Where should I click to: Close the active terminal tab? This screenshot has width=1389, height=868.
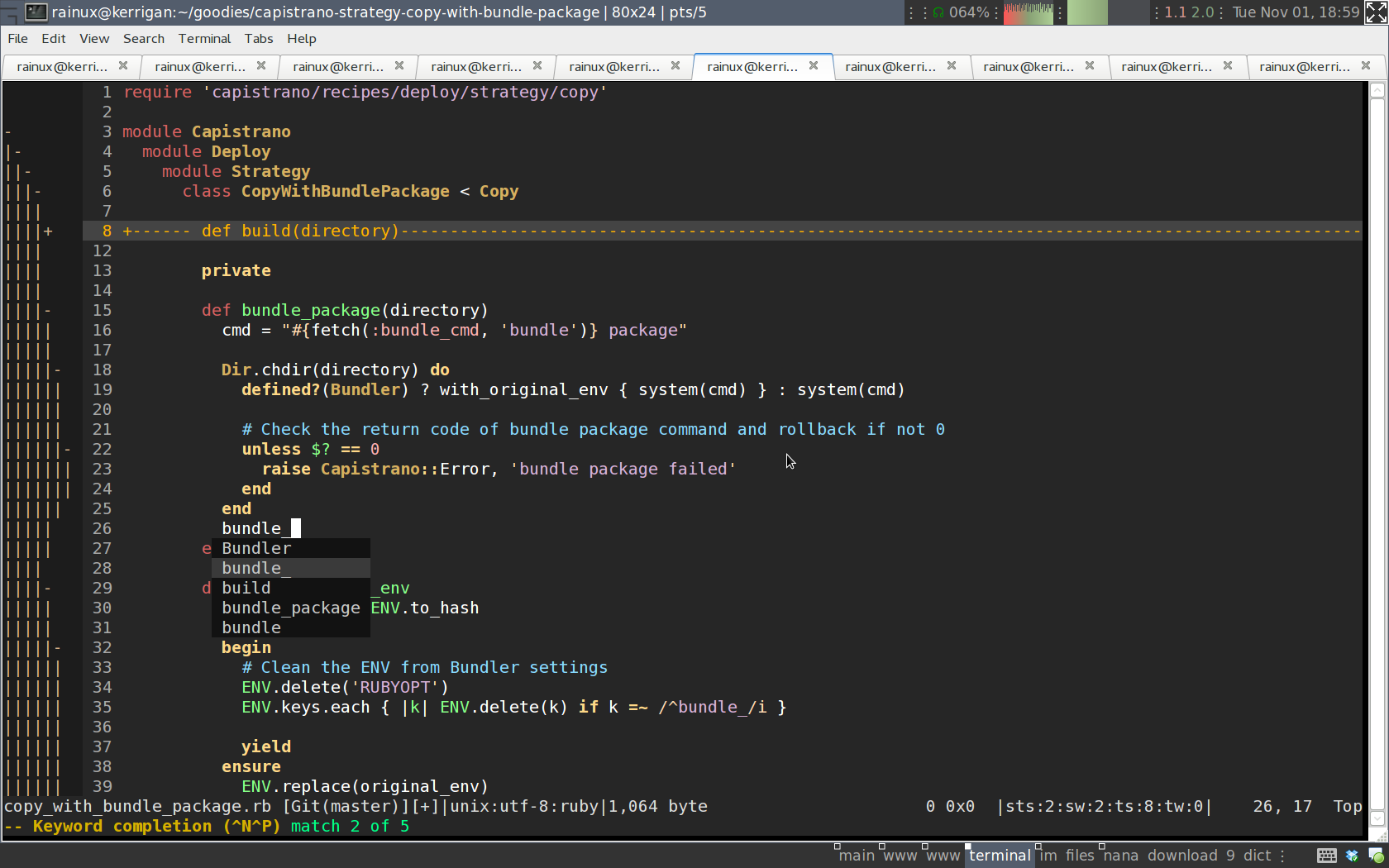click(x=814, y=65)
